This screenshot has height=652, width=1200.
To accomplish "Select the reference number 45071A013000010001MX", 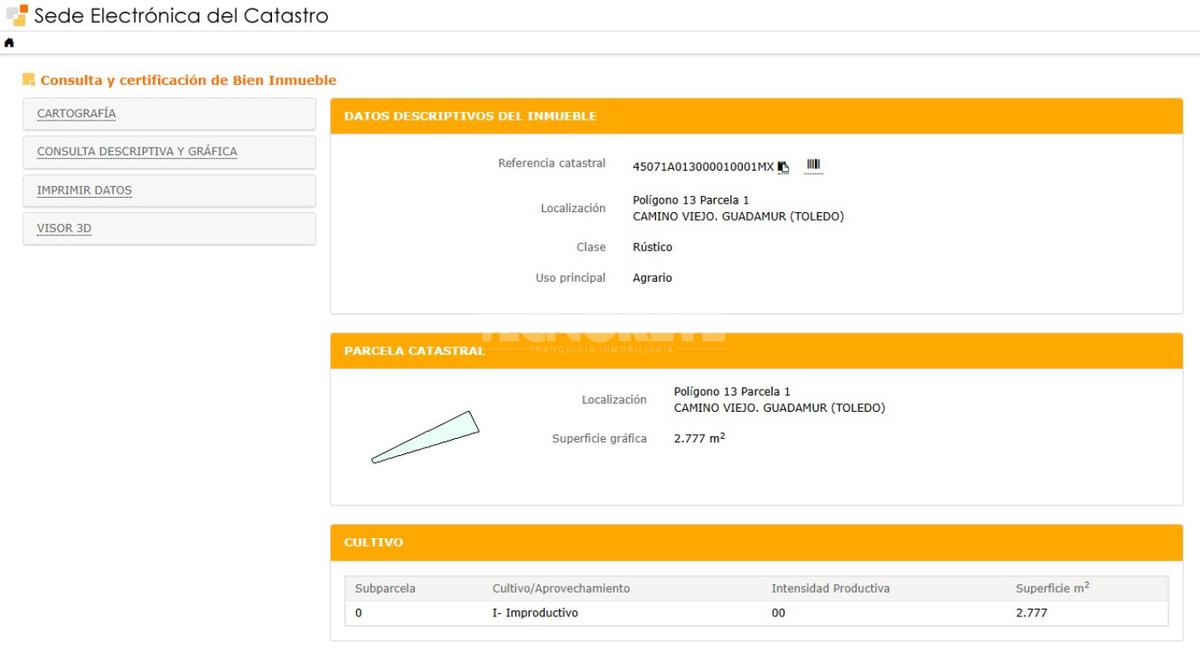I will 703,166.
